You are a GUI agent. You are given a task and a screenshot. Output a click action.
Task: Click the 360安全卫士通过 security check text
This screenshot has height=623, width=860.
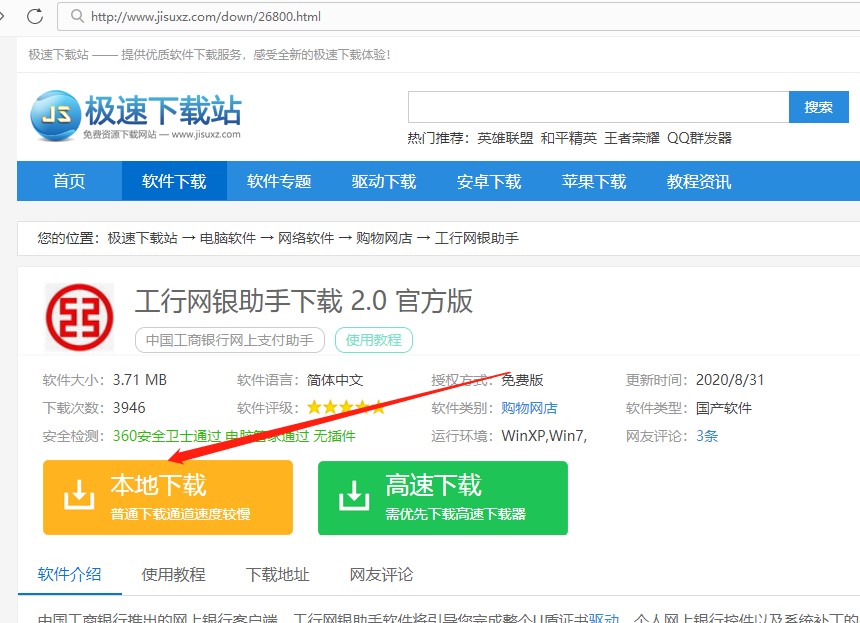pyautogui.click(x=167, y=436)
